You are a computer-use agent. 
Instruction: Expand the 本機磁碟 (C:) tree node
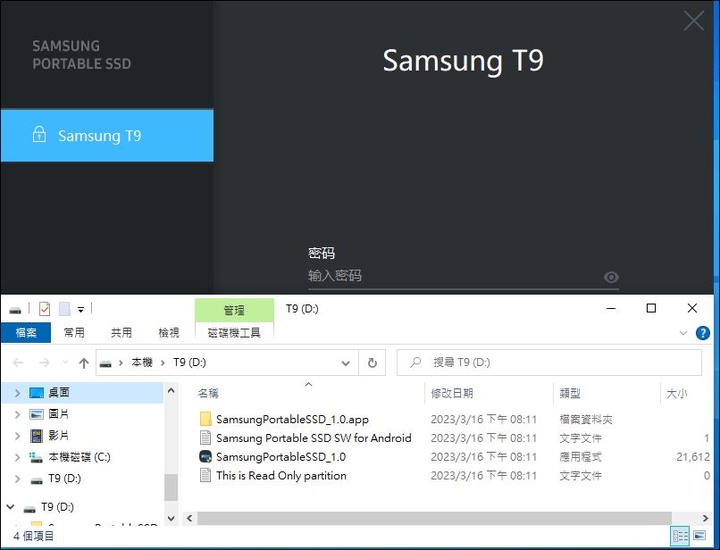pos(17,457)
